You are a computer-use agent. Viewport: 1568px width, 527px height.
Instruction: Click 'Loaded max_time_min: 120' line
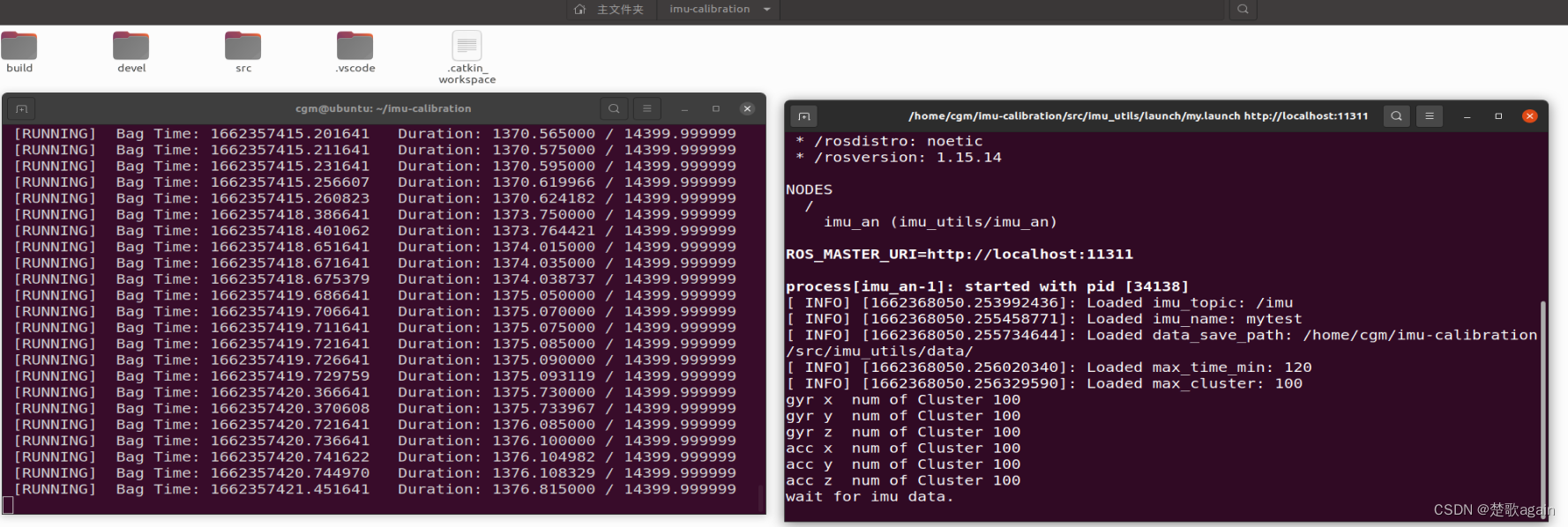point(1049,367)
